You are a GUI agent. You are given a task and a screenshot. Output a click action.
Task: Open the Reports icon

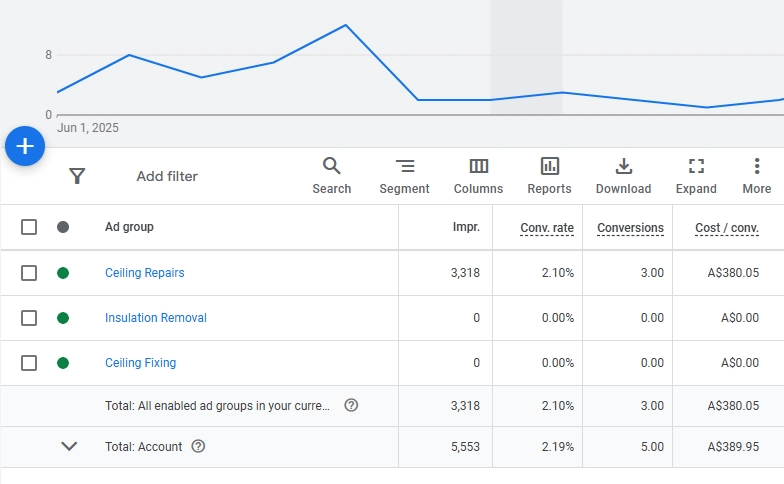[549, 175]
